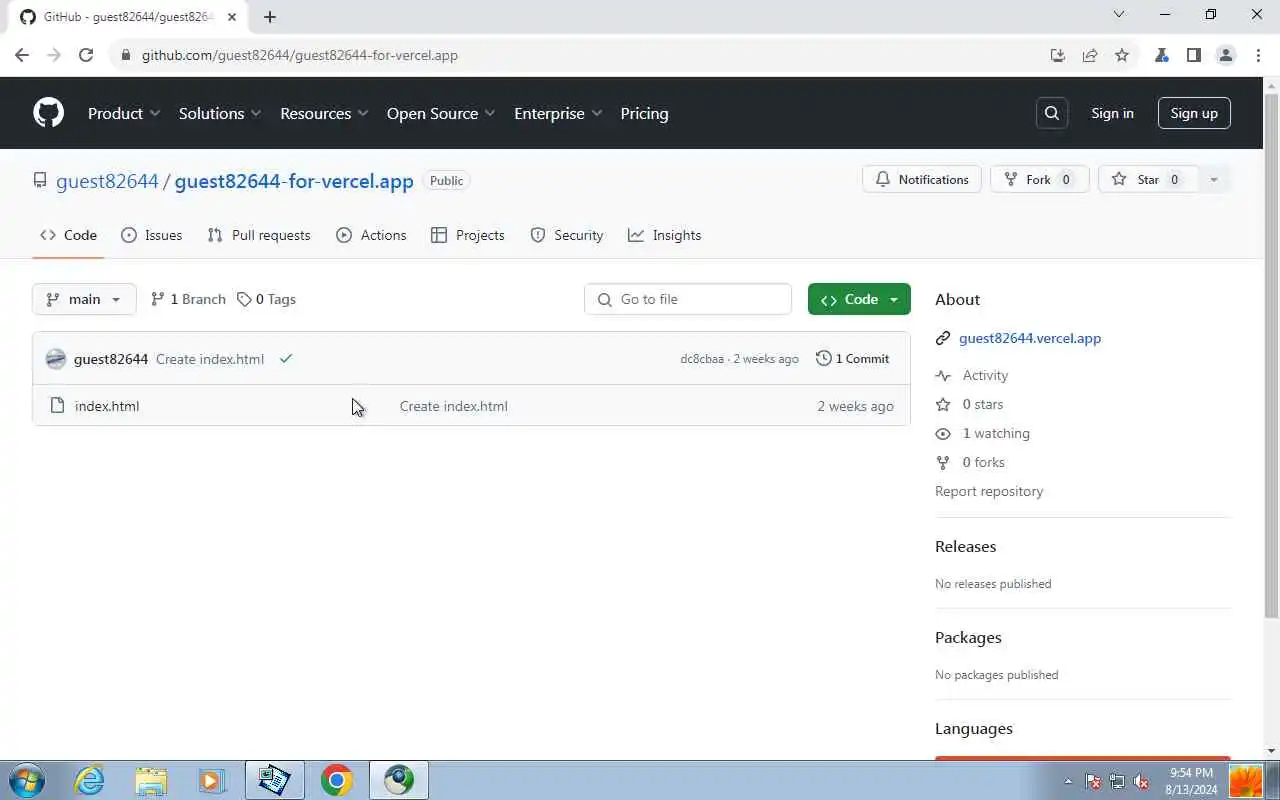This screenshot has width=1280, height=800.
Task: Expand the Enterprise menu
Action: click(x=558, y=113)
